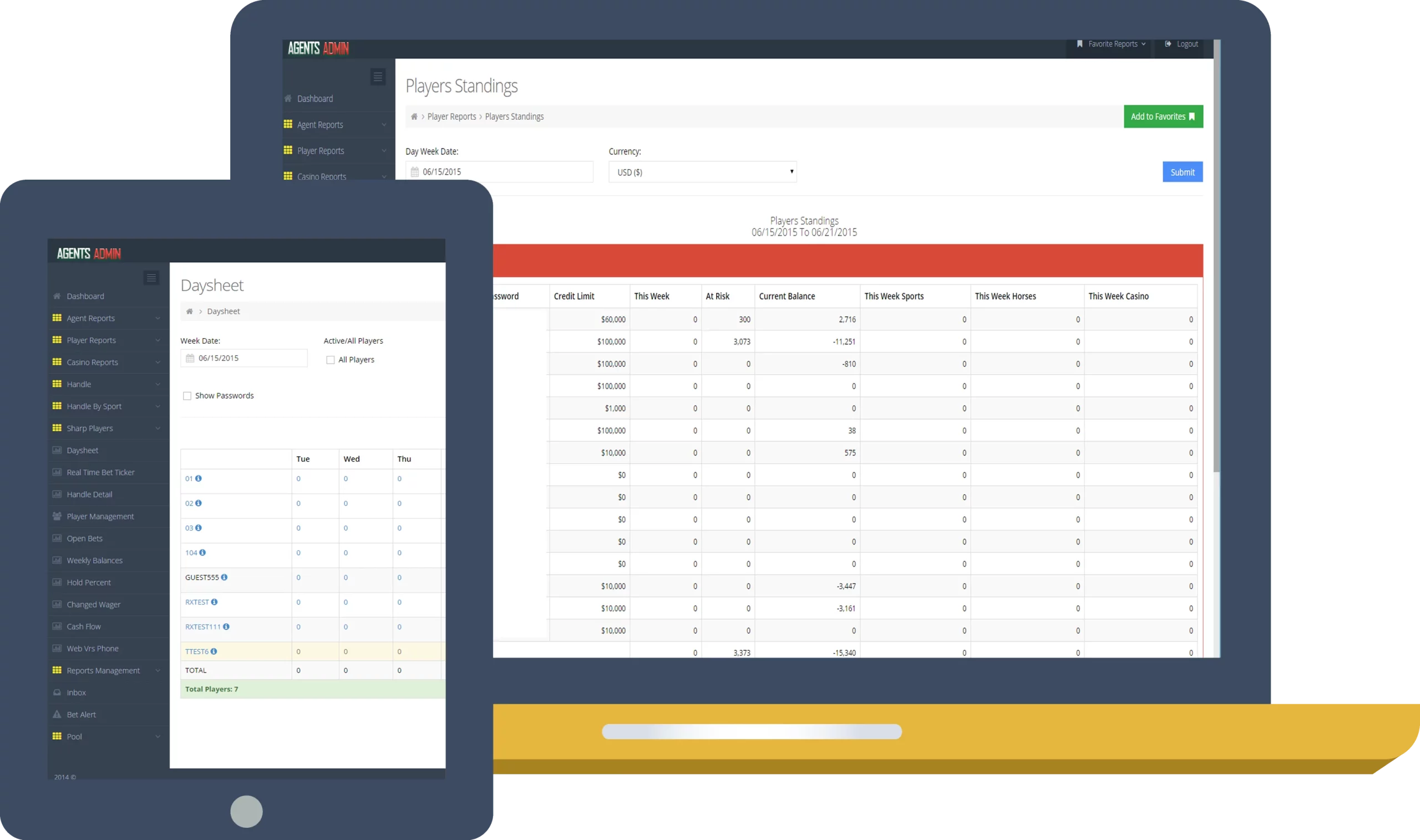Click the blue Submit button
1420x840 pixels.
point(1182,172)
